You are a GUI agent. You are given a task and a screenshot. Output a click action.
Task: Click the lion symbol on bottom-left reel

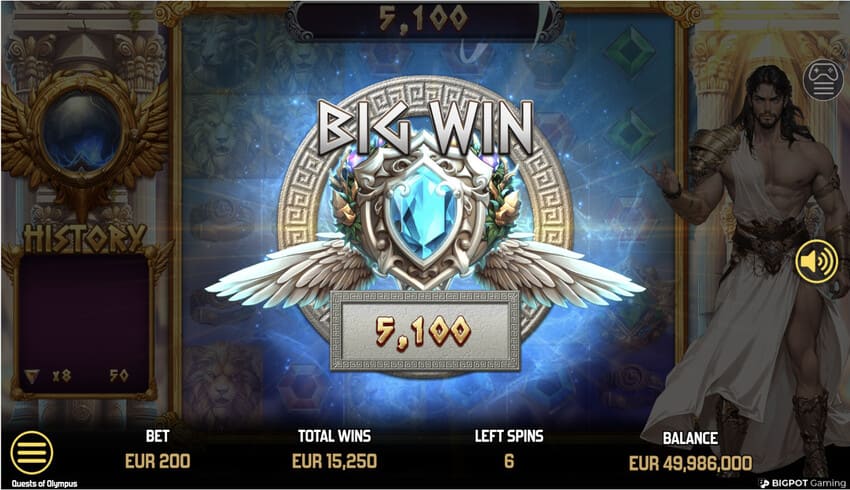[x=223, y=381]
